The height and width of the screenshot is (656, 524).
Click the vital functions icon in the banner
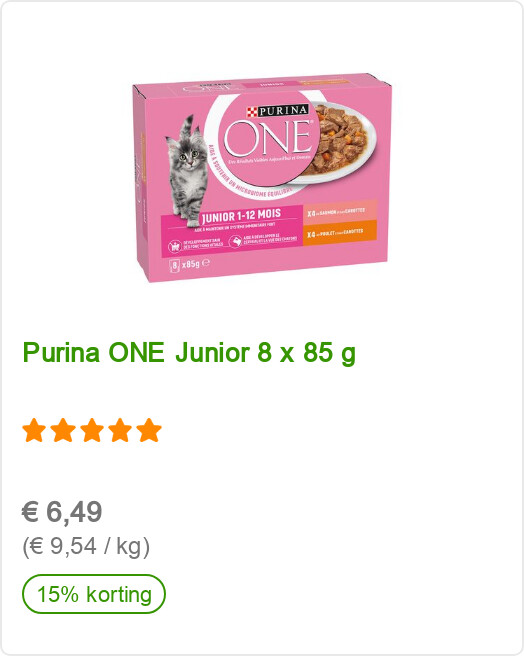[x=175, y=246]
